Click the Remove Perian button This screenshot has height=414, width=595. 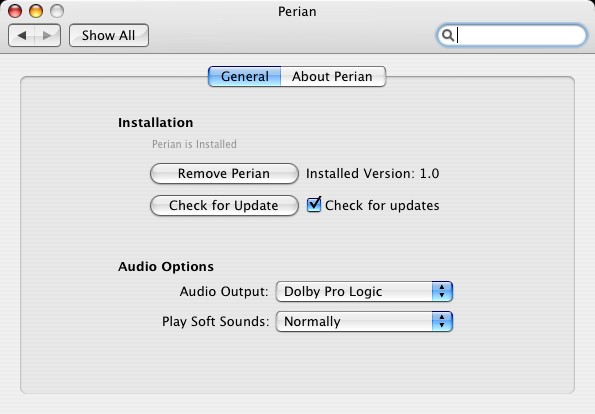[224, 173]
